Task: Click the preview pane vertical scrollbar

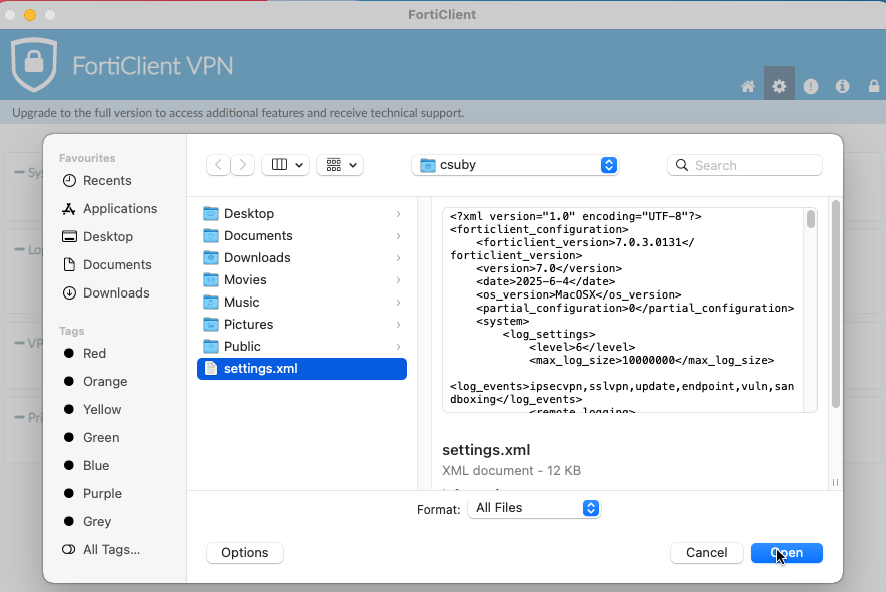Action: click(x=836, y=304)
